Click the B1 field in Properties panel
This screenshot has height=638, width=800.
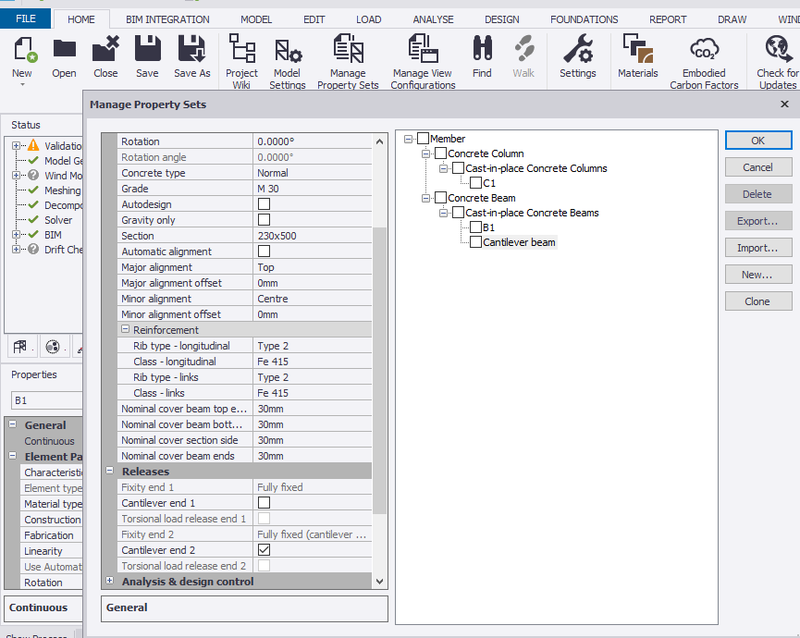pos(46,400)
